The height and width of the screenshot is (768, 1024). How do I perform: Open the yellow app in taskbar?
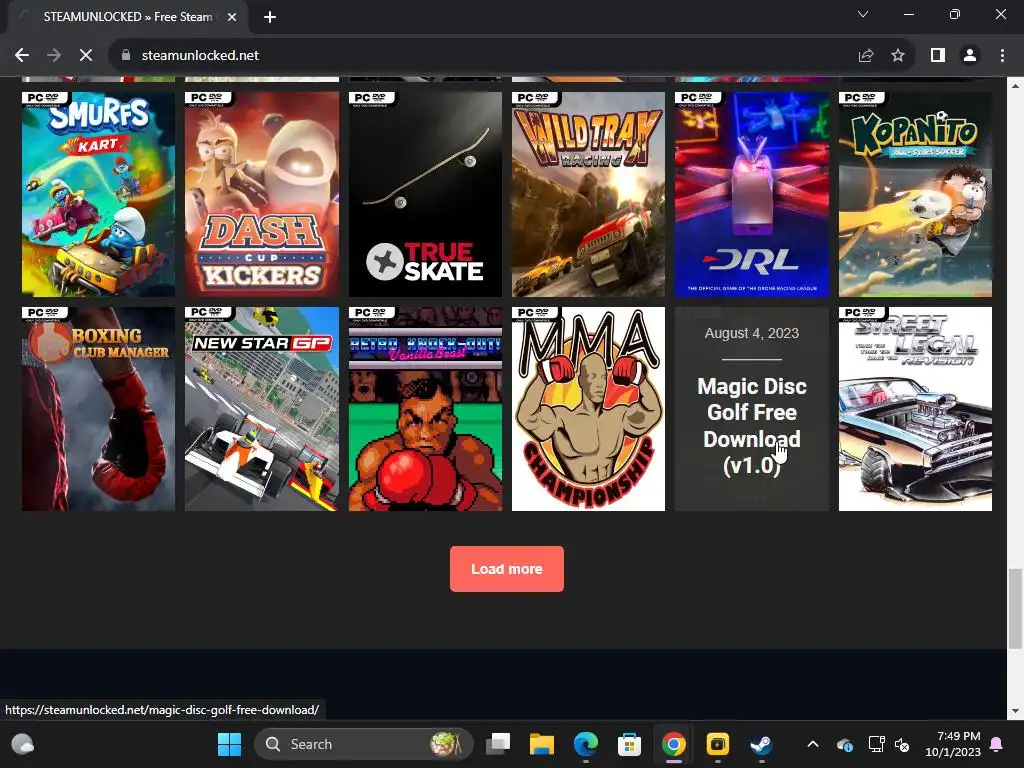[717, 744]
